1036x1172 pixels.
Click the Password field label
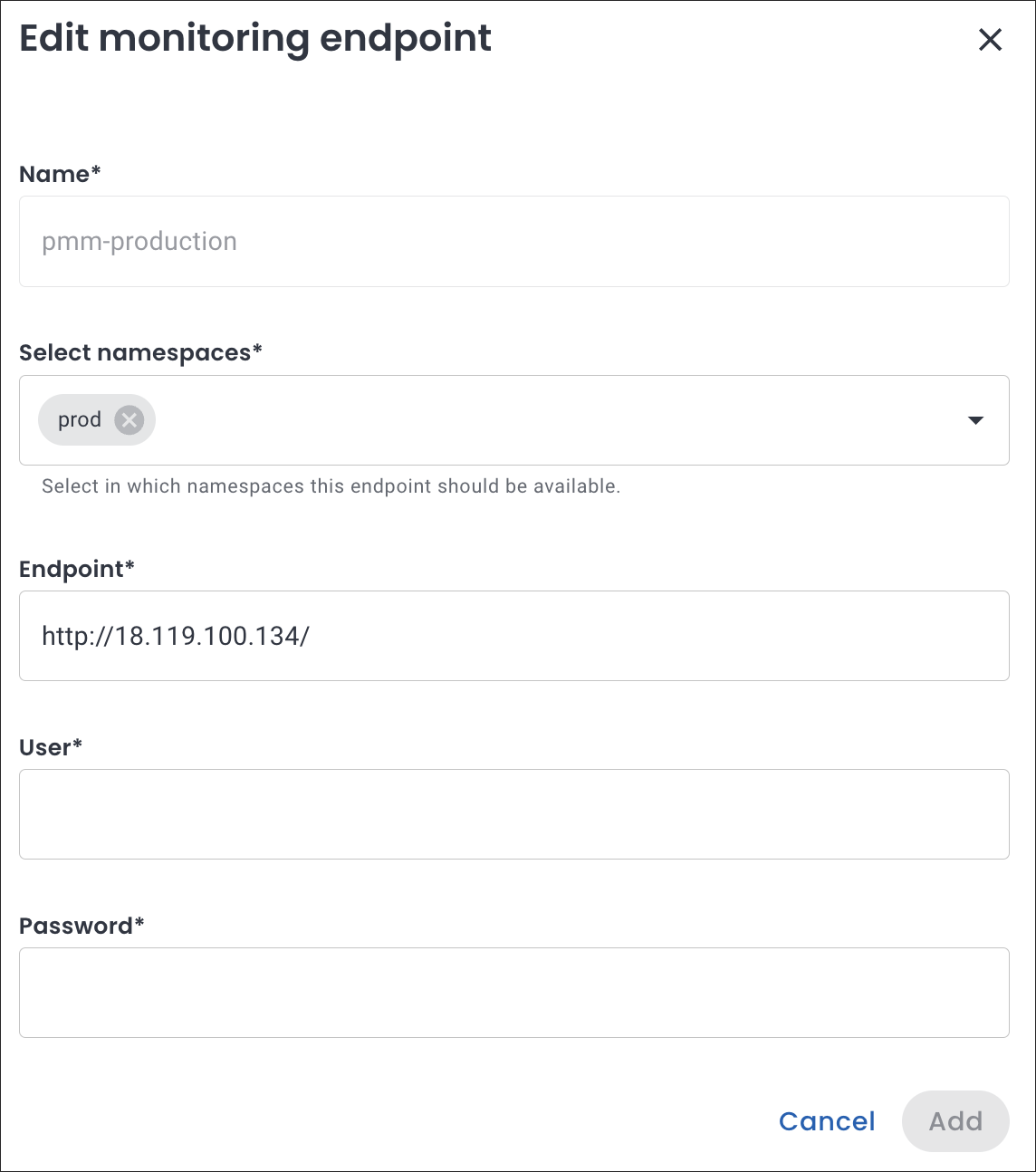pyautogui.click(x=82, y=926)
